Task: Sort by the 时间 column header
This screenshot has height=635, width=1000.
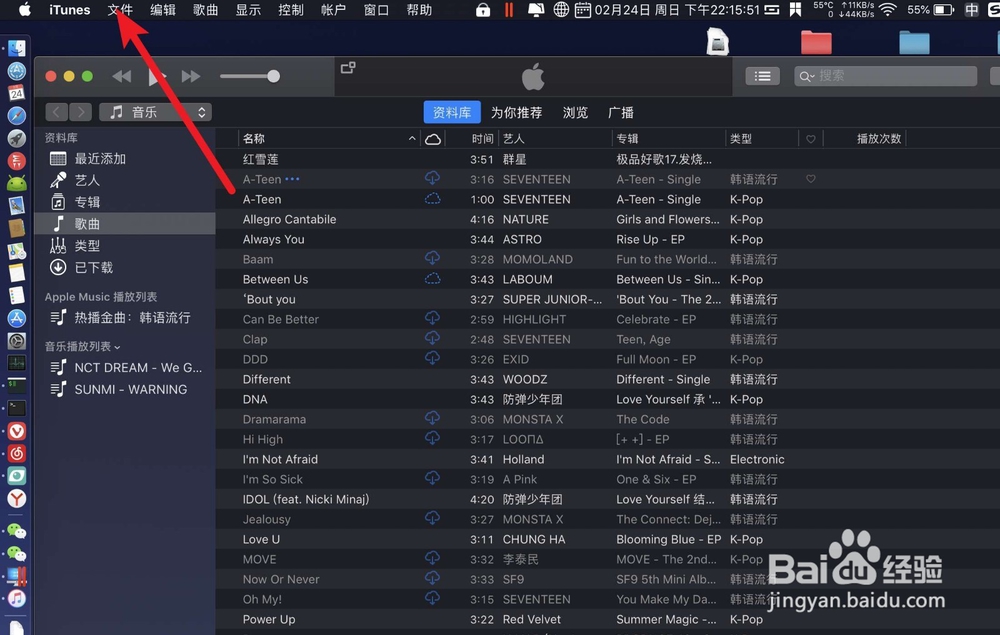Action: (482, 138)
